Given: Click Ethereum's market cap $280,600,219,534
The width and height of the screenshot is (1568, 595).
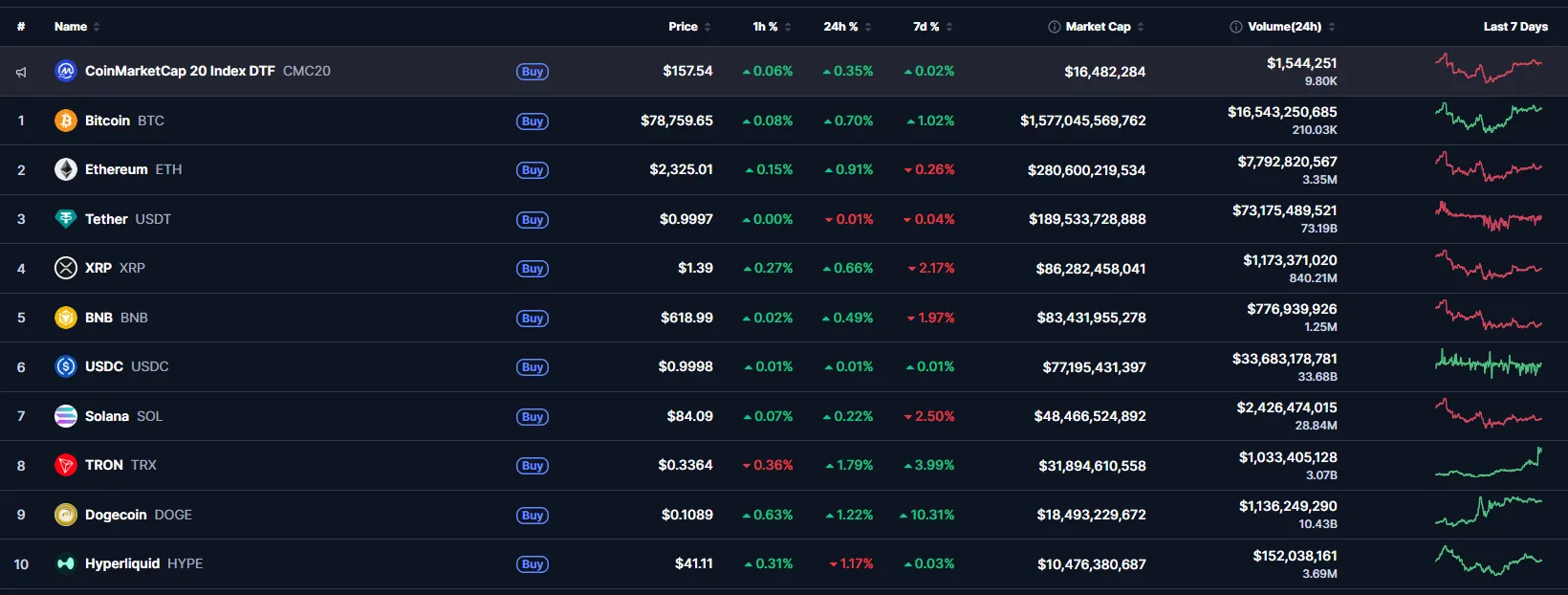Looking at the screenshot, I should tap(1086, 170).
